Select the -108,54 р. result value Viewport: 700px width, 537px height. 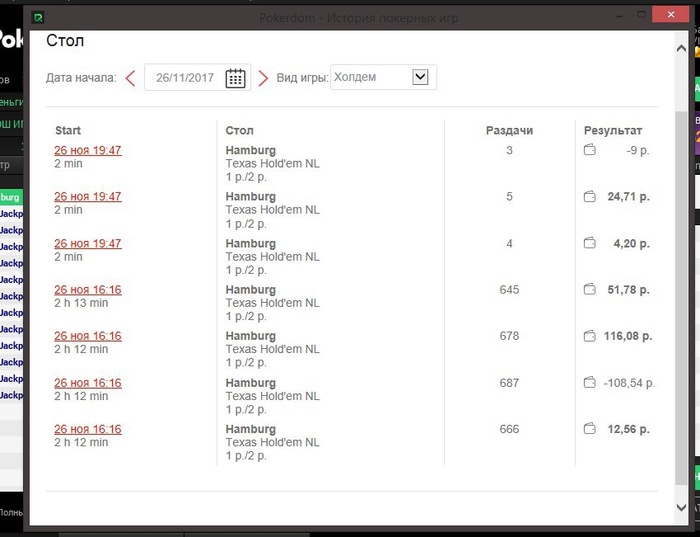click(629, 383)
